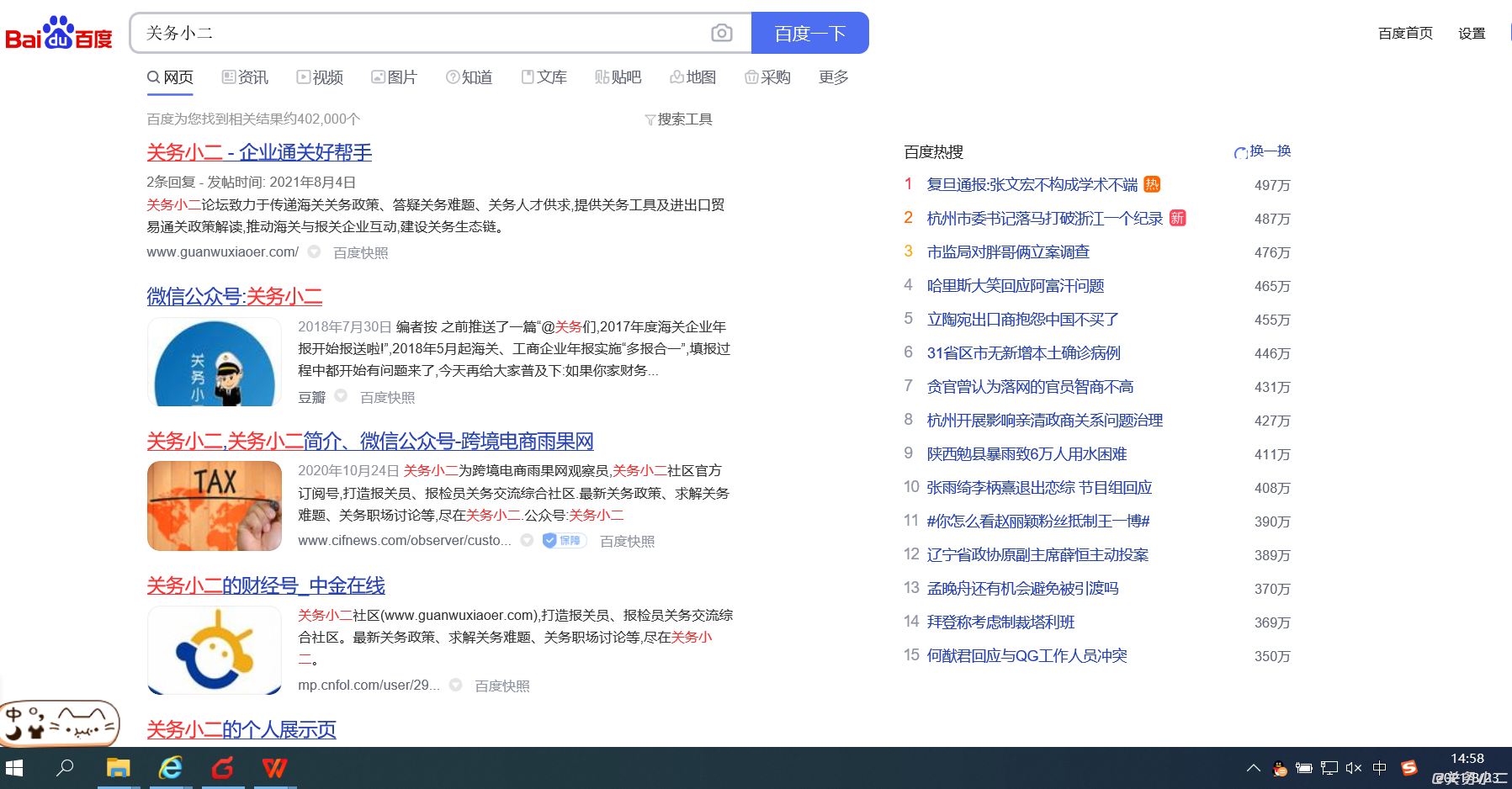1512x789 pixels.
Task: Click the muted volume icon in system tray
Action: [1353, 768]
